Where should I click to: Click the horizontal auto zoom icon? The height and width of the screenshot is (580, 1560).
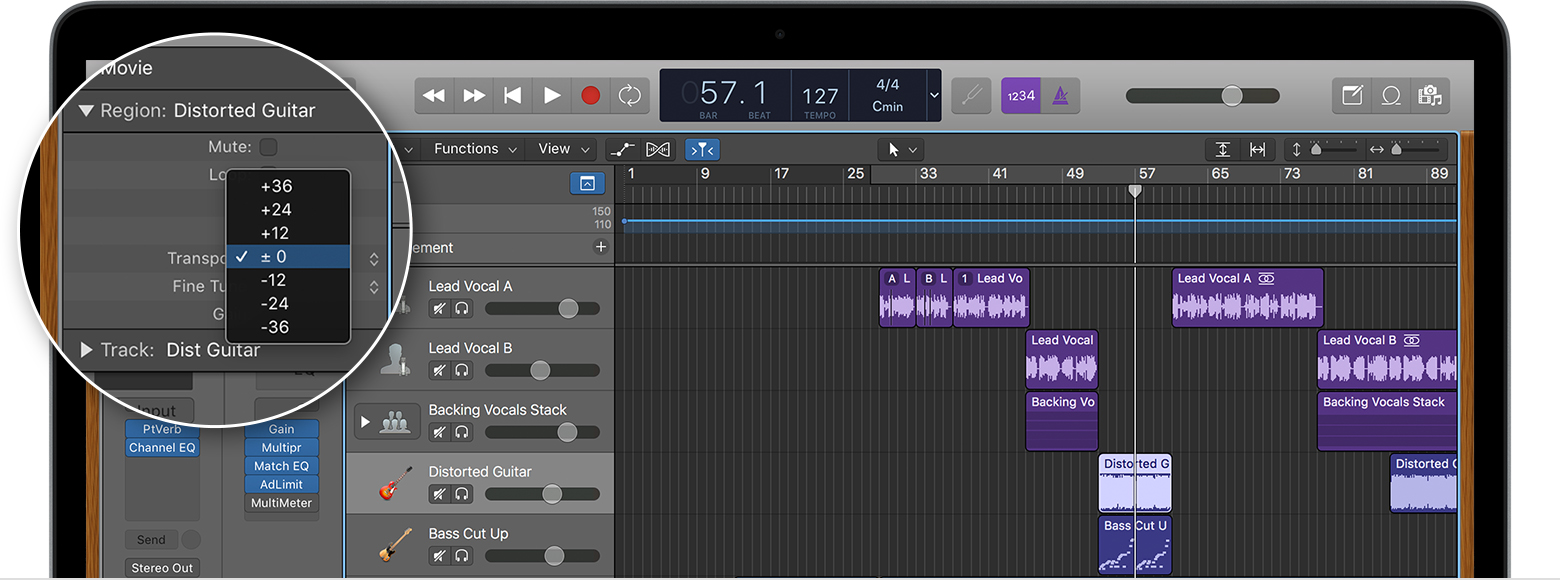pyautogui.click(x=1257, y=150)
